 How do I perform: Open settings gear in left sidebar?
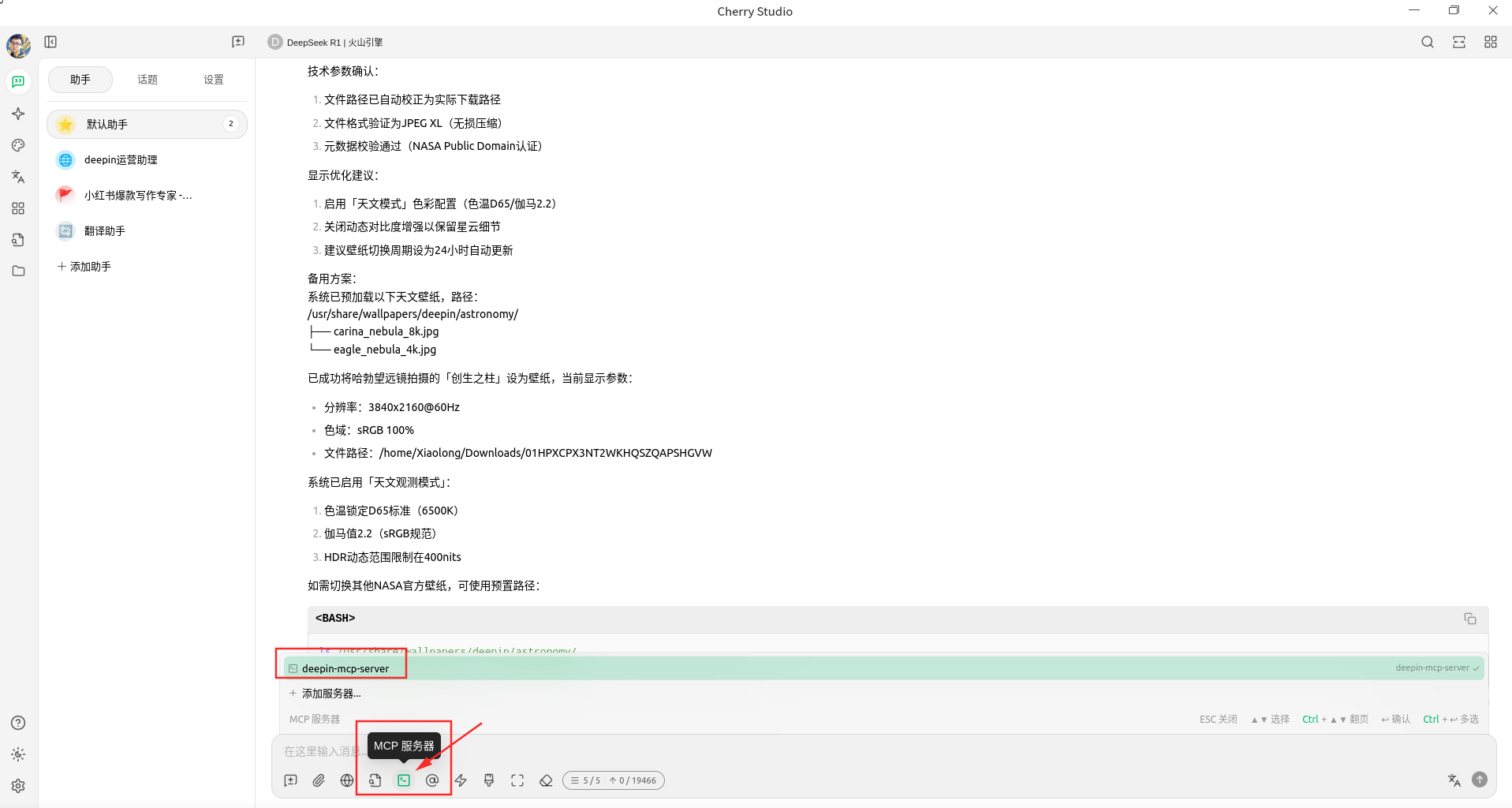point(18,786)
